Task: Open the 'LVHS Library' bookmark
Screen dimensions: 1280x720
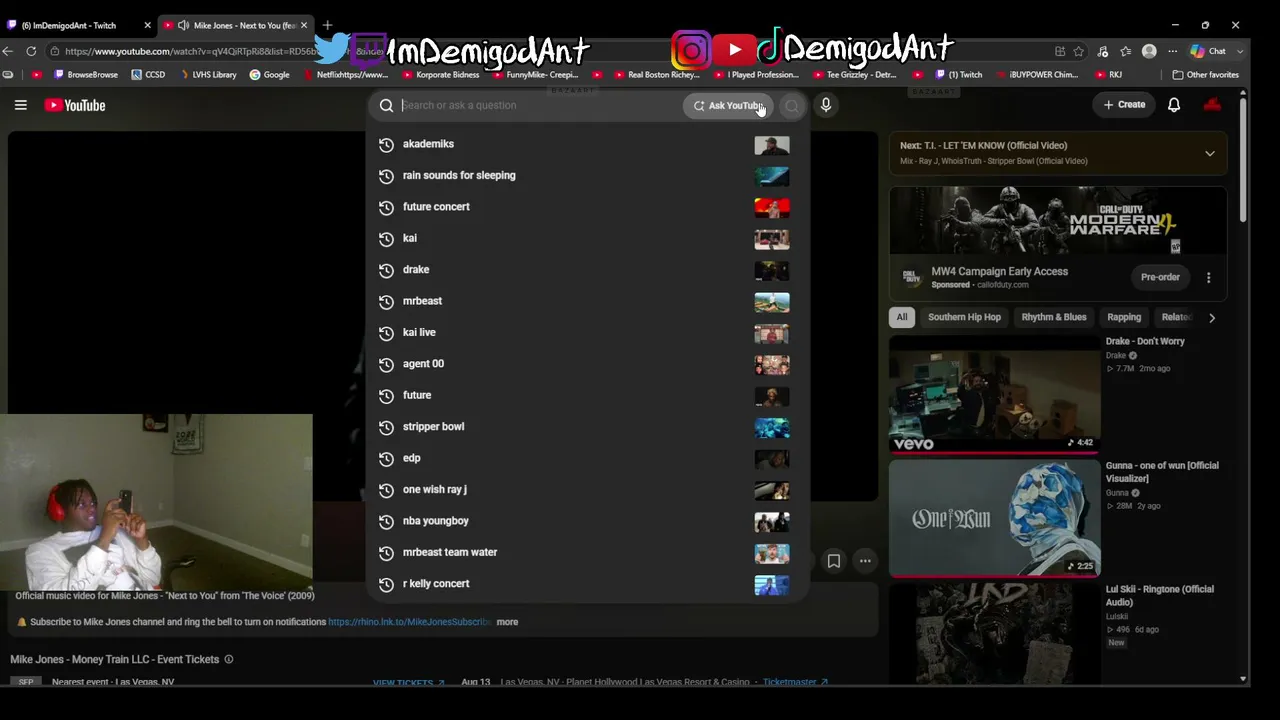Action: click(x=207, y=75)
